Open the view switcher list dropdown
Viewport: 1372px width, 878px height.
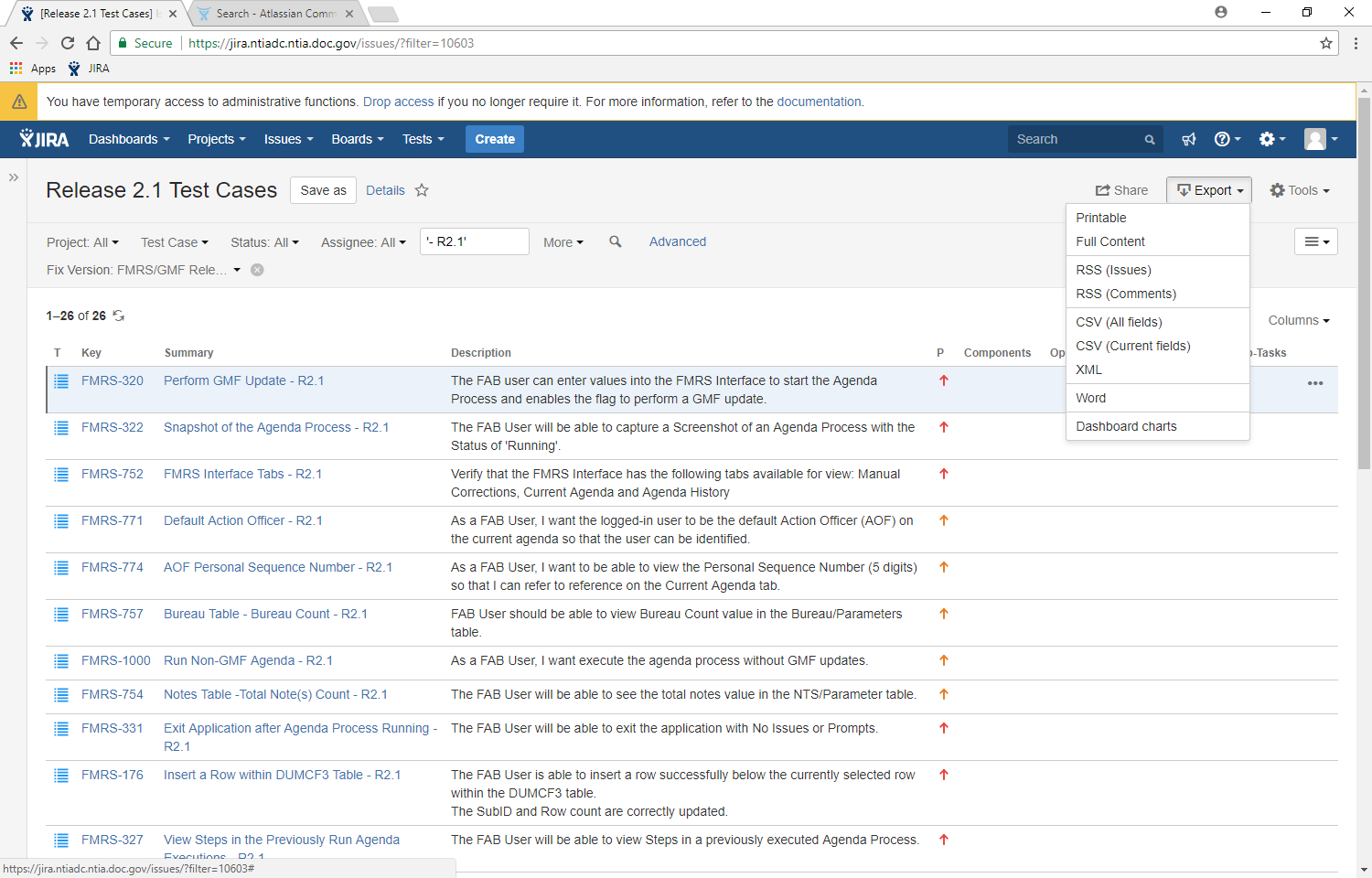(x=1316, y=241)
